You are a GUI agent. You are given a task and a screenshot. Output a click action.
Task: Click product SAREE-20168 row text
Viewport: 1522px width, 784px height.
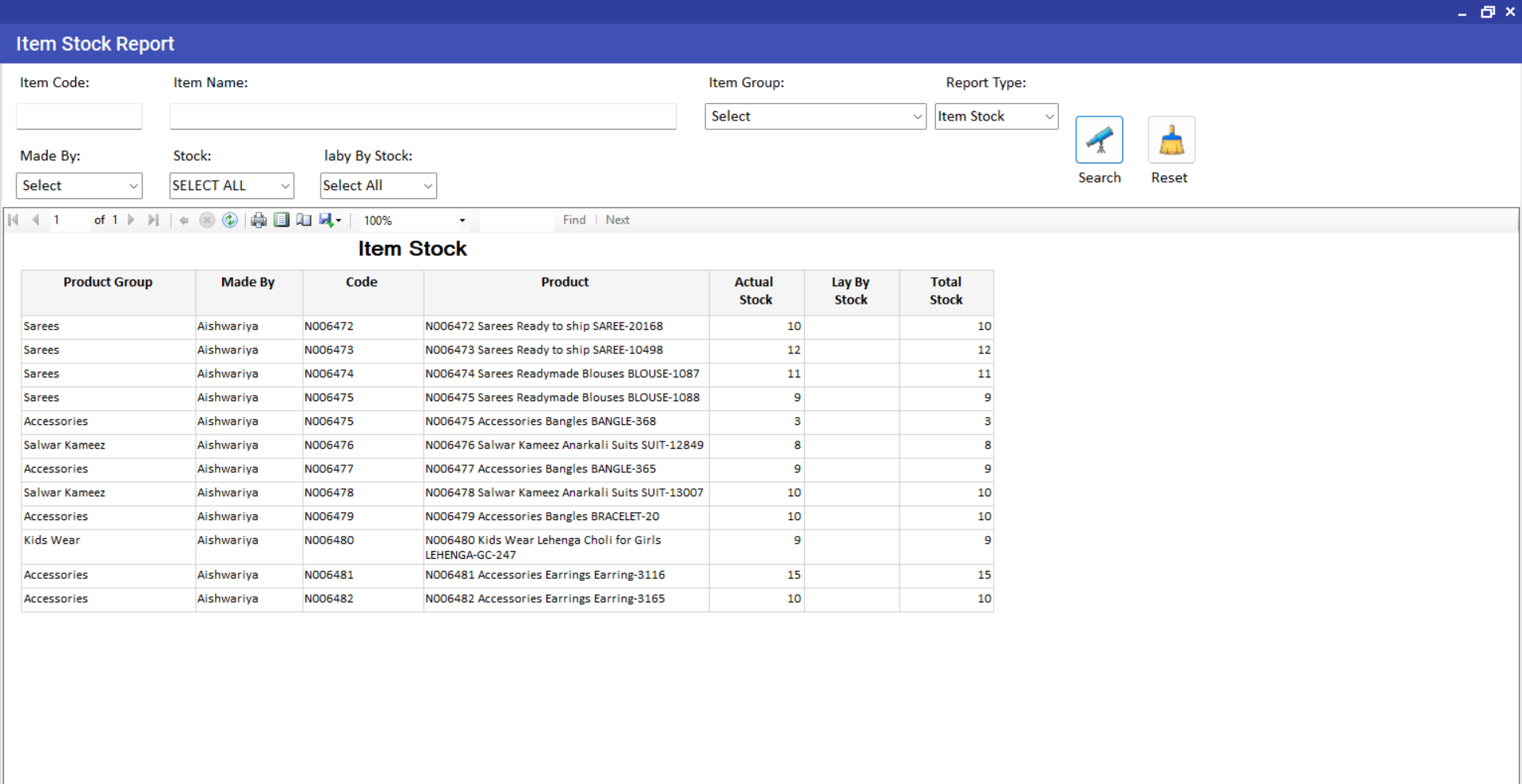click(544, 327)
